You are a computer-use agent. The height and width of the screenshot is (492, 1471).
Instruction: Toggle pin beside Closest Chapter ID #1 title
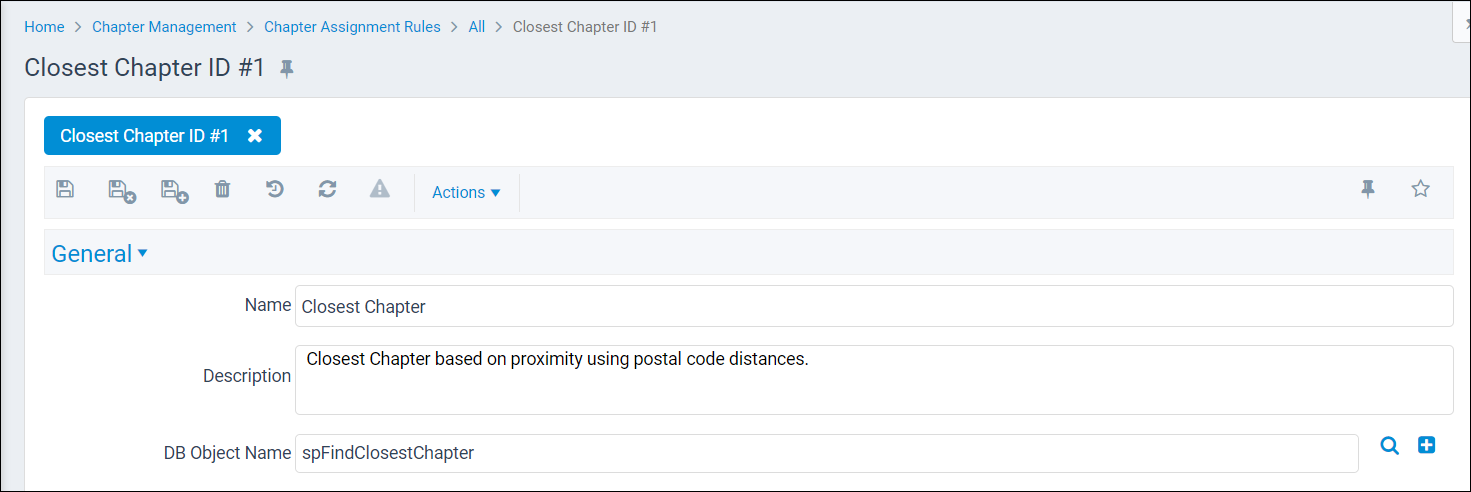pyautogui.click(x=287, y=69)
